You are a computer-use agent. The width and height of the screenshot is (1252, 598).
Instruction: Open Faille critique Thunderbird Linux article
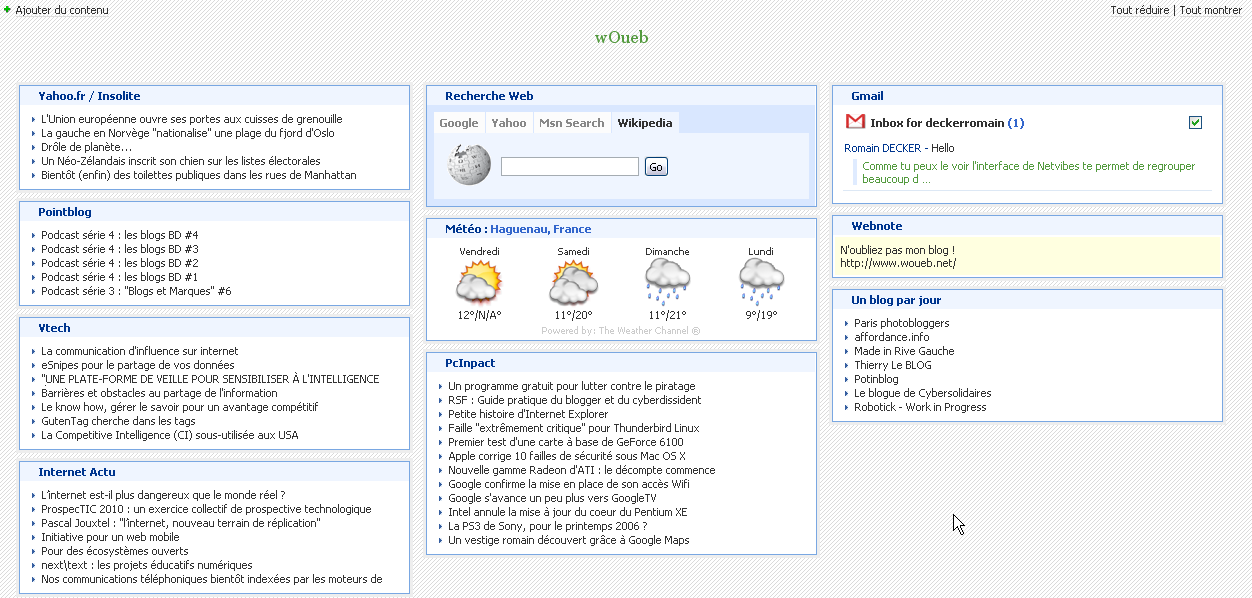574,428
